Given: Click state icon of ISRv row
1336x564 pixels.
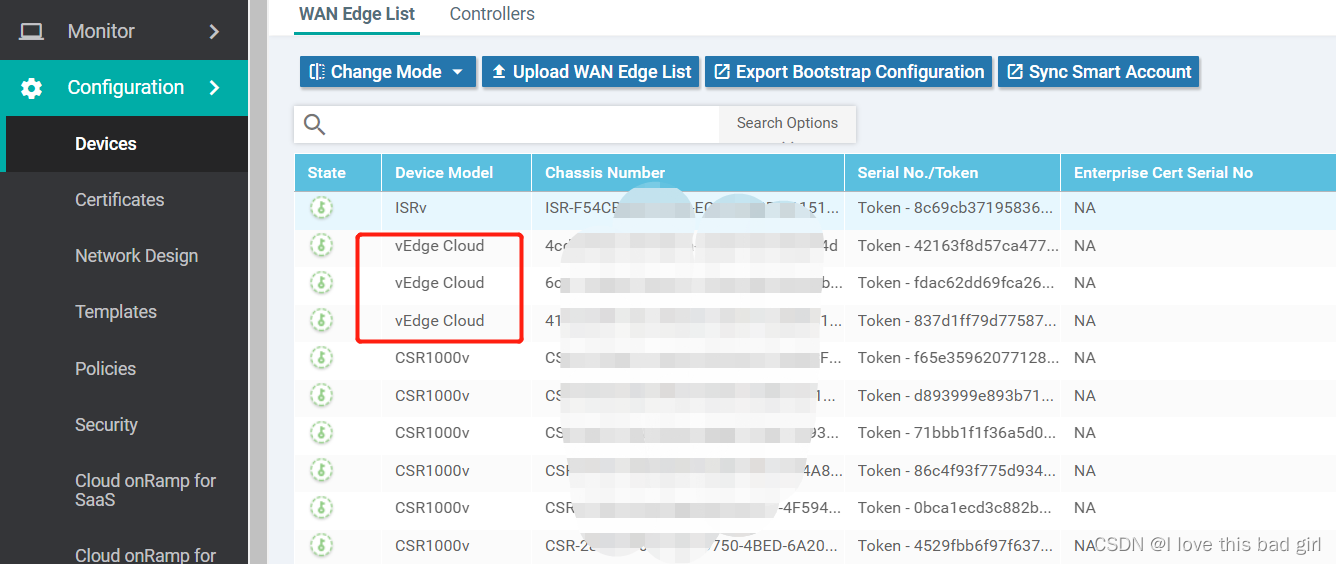Looking at the screenshot, I should click(321, 208).
